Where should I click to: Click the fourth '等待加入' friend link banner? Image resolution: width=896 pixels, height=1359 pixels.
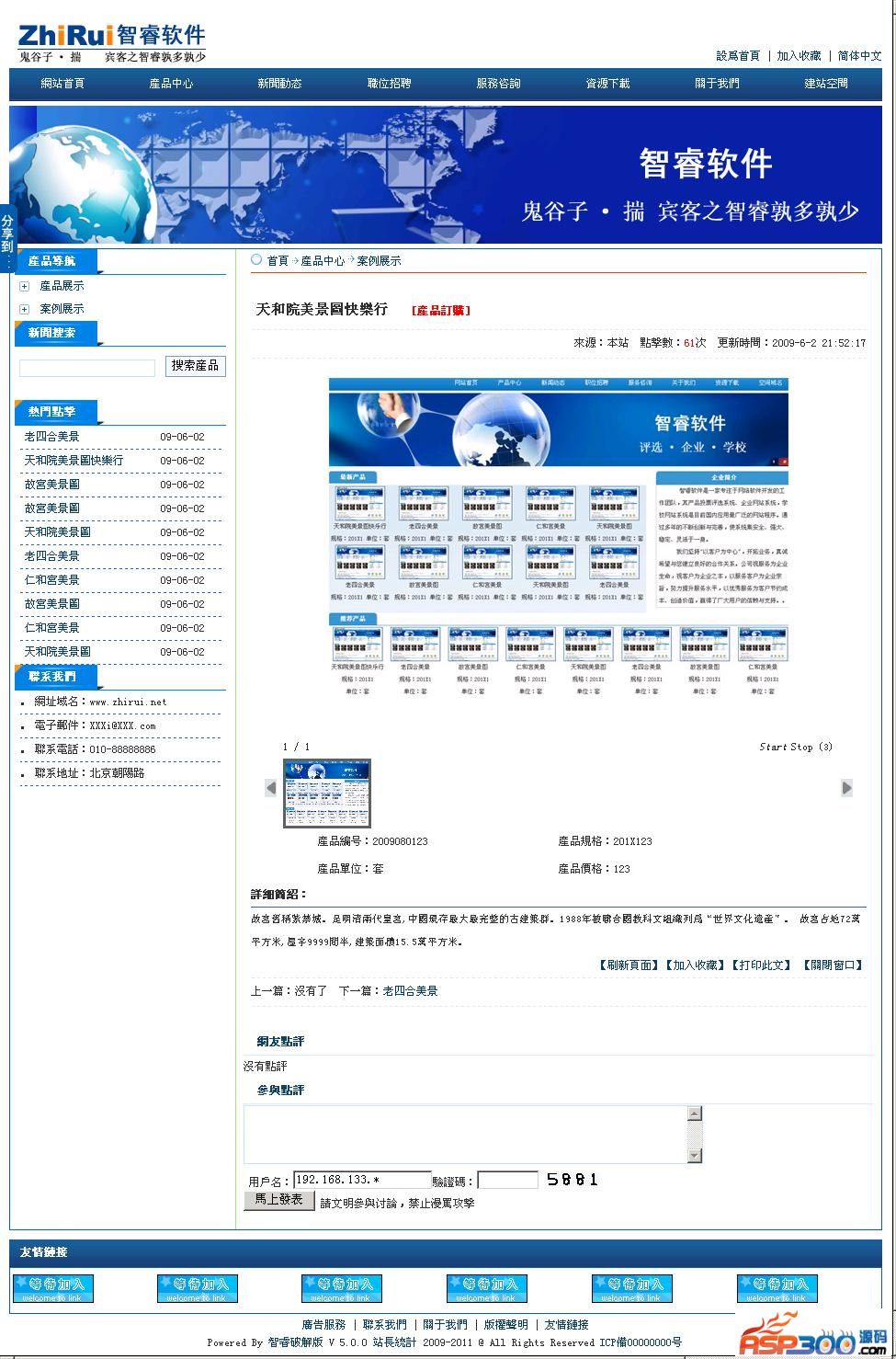pyautogui.click(x=487, y=1288)
